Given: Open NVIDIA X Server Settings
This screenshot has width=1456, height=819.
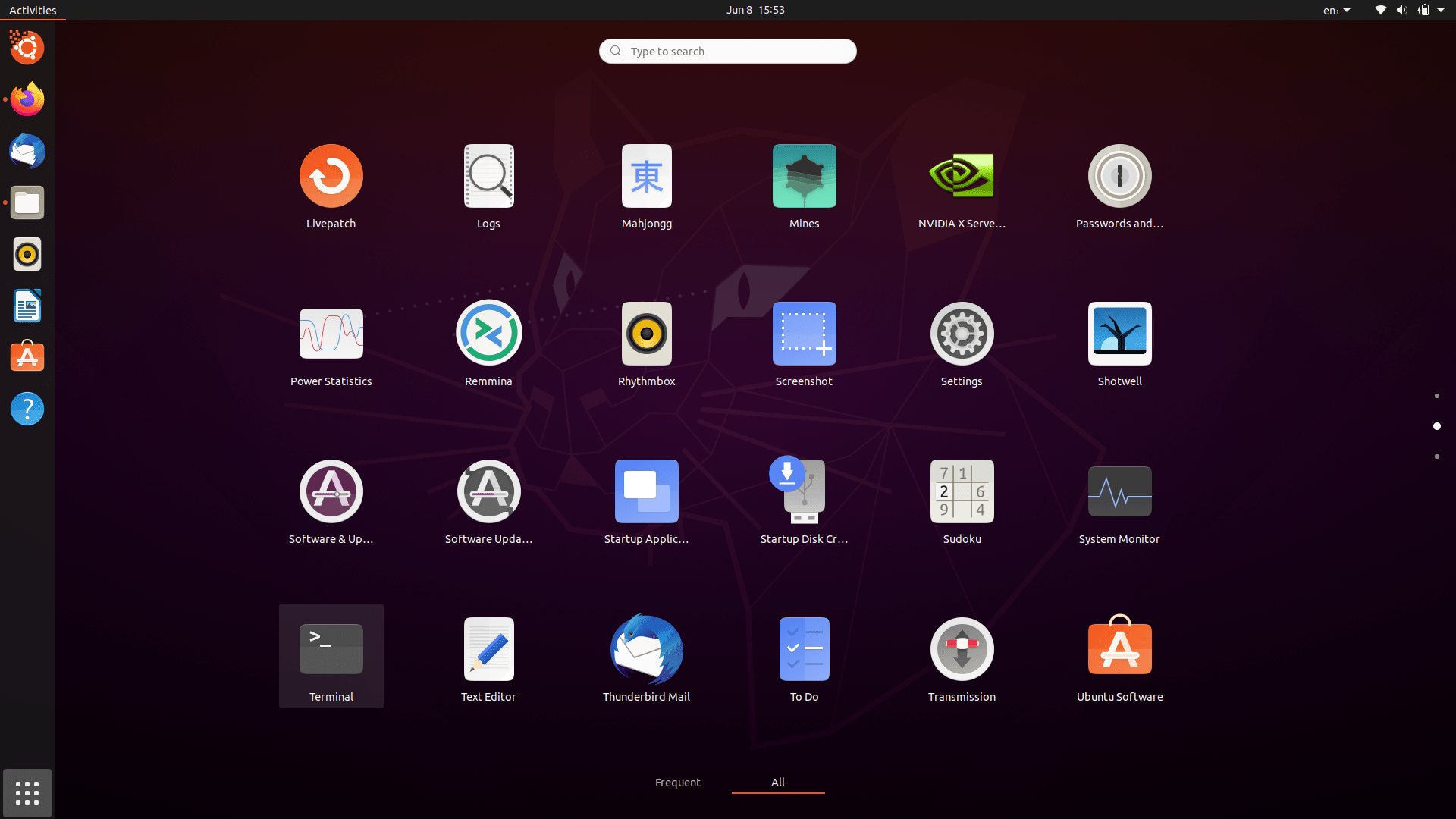Looking at the screenshot, I should coord(962,187).
